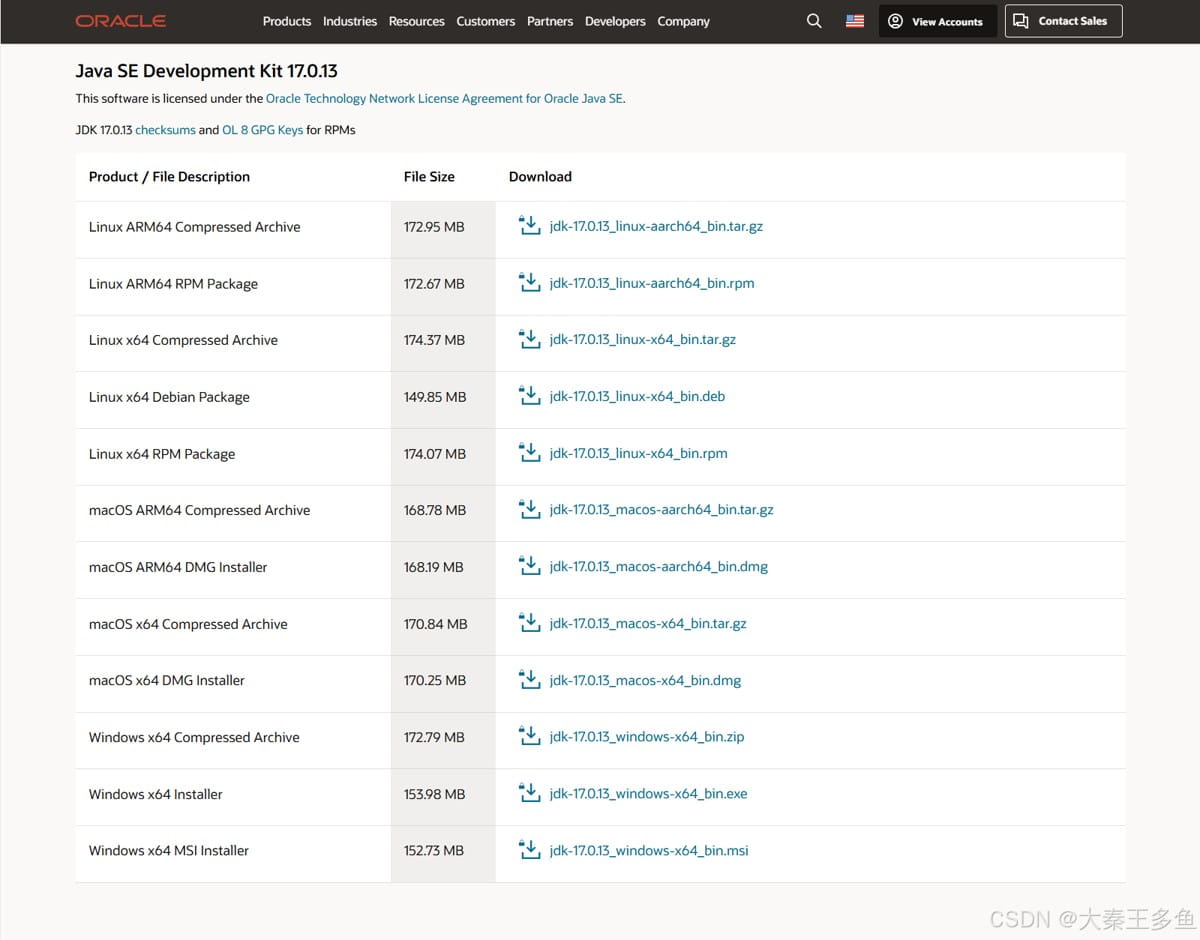Click the search magnifier icon
This screenshot has height=940, width=1200.
click(814, 21)
